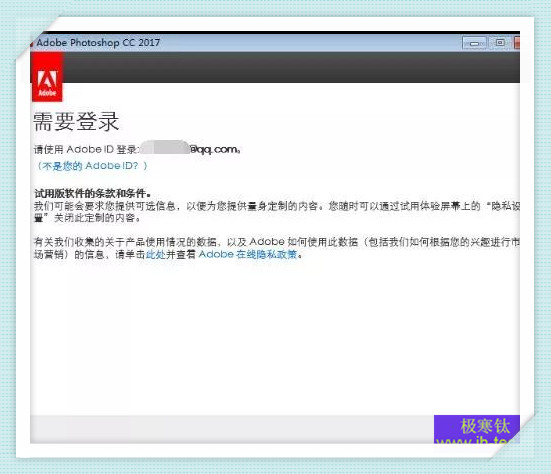Follow the '此处' hyperlink

click(x=155, y=254)
